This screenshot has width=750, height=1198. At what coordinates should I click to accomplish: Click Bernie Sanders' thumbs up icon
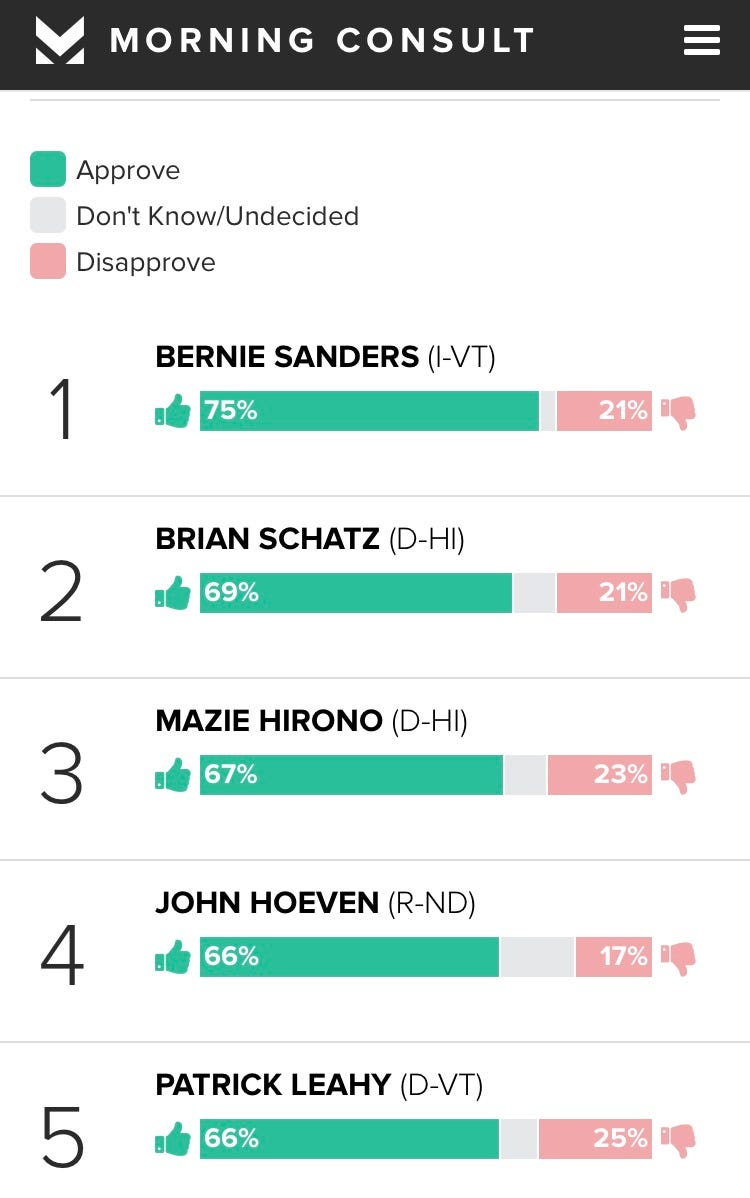coord(173,411)
